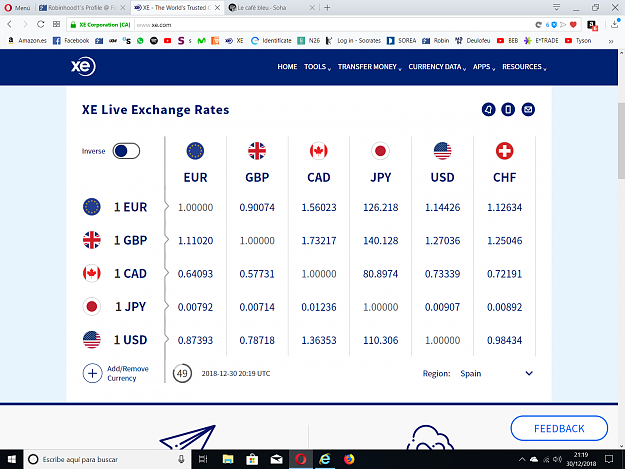Image resolution: width=625 pixels, height=469 pixels.
Task: Click the flag beside 1 CAD row
Action: pos(92,273)
